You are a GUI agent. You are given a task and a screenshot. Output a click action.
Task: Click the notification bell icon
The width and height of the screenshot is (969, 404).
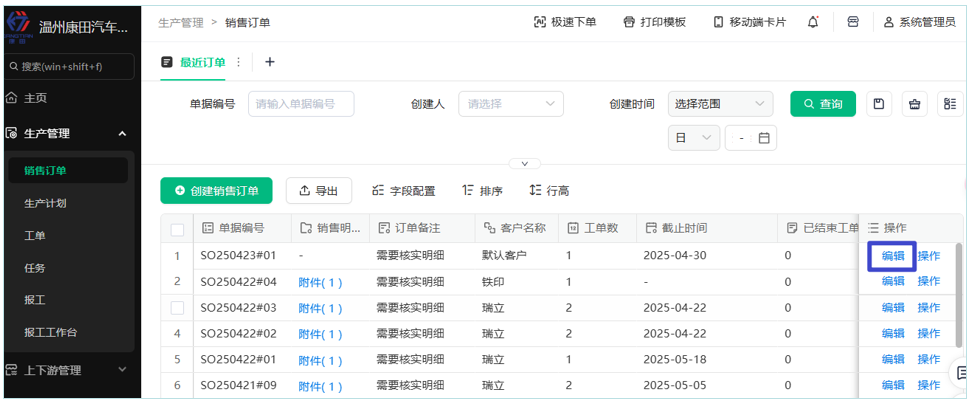pos(813,22)
